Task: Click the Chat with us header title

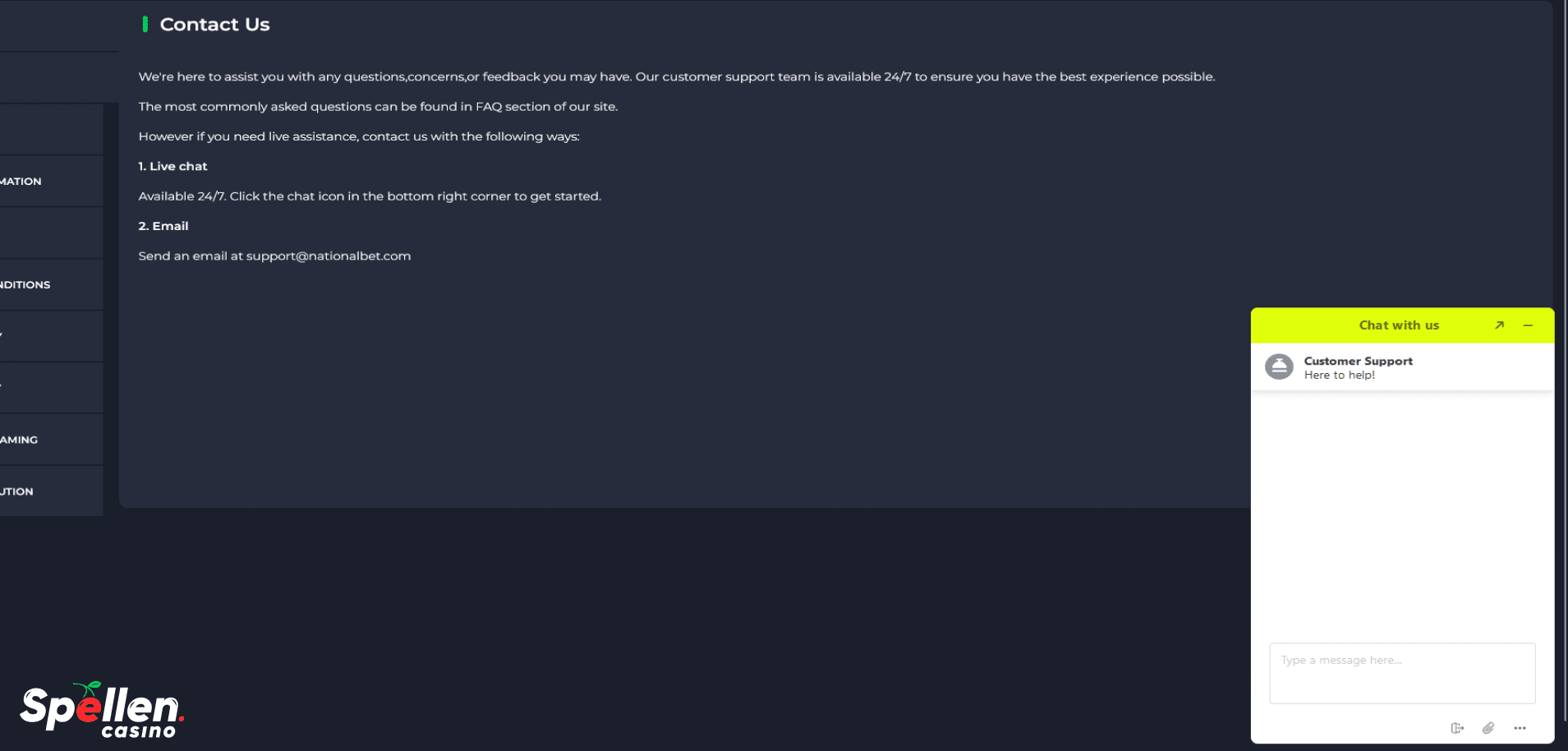Action: (x=1399, y=325)
